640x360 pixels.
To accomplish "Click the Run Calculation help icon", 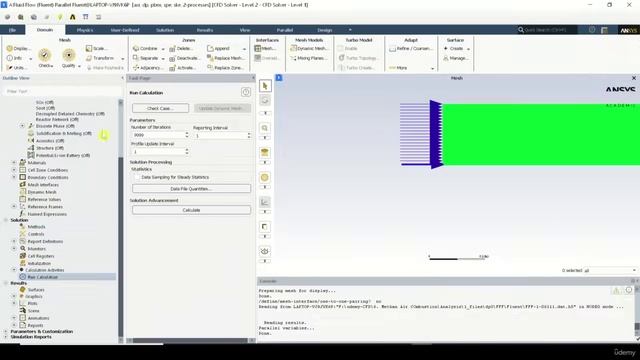I will pyautogui.click(x=246, y=92).
